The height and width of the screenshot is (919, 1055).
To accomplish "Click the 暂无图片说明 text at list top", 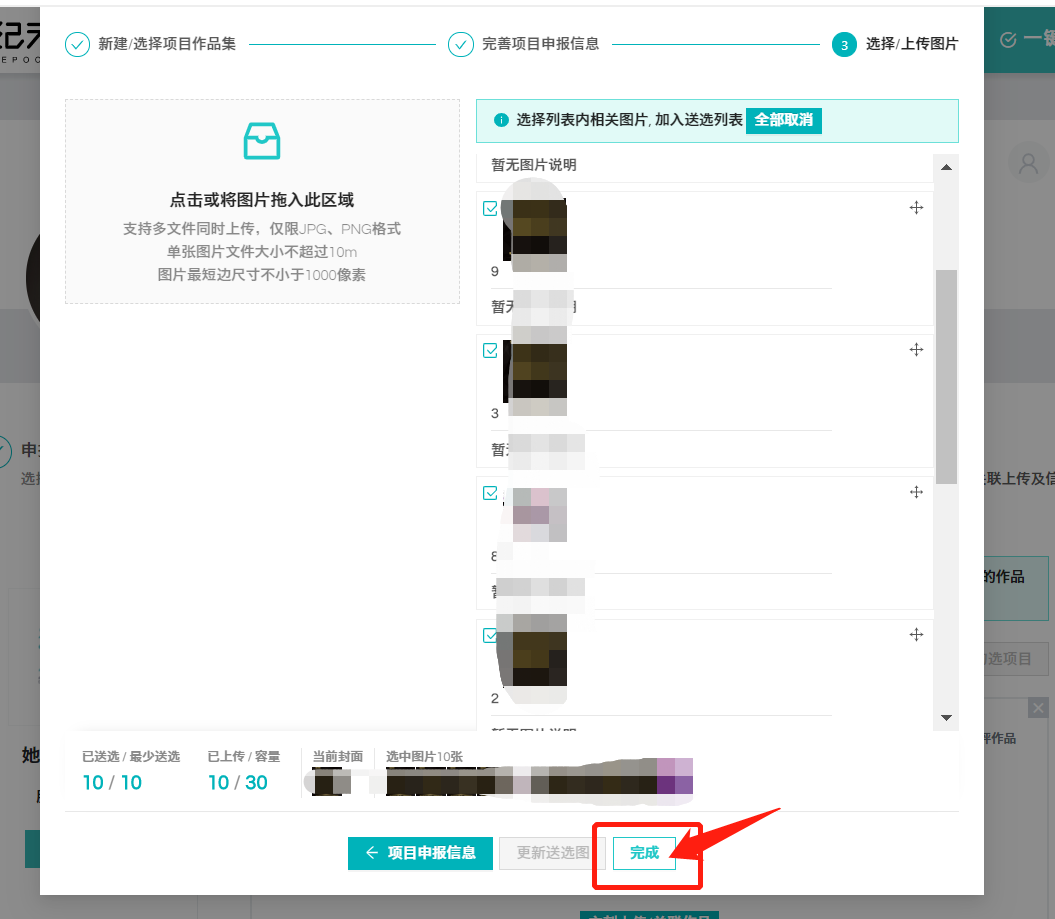I will (534, 165).
